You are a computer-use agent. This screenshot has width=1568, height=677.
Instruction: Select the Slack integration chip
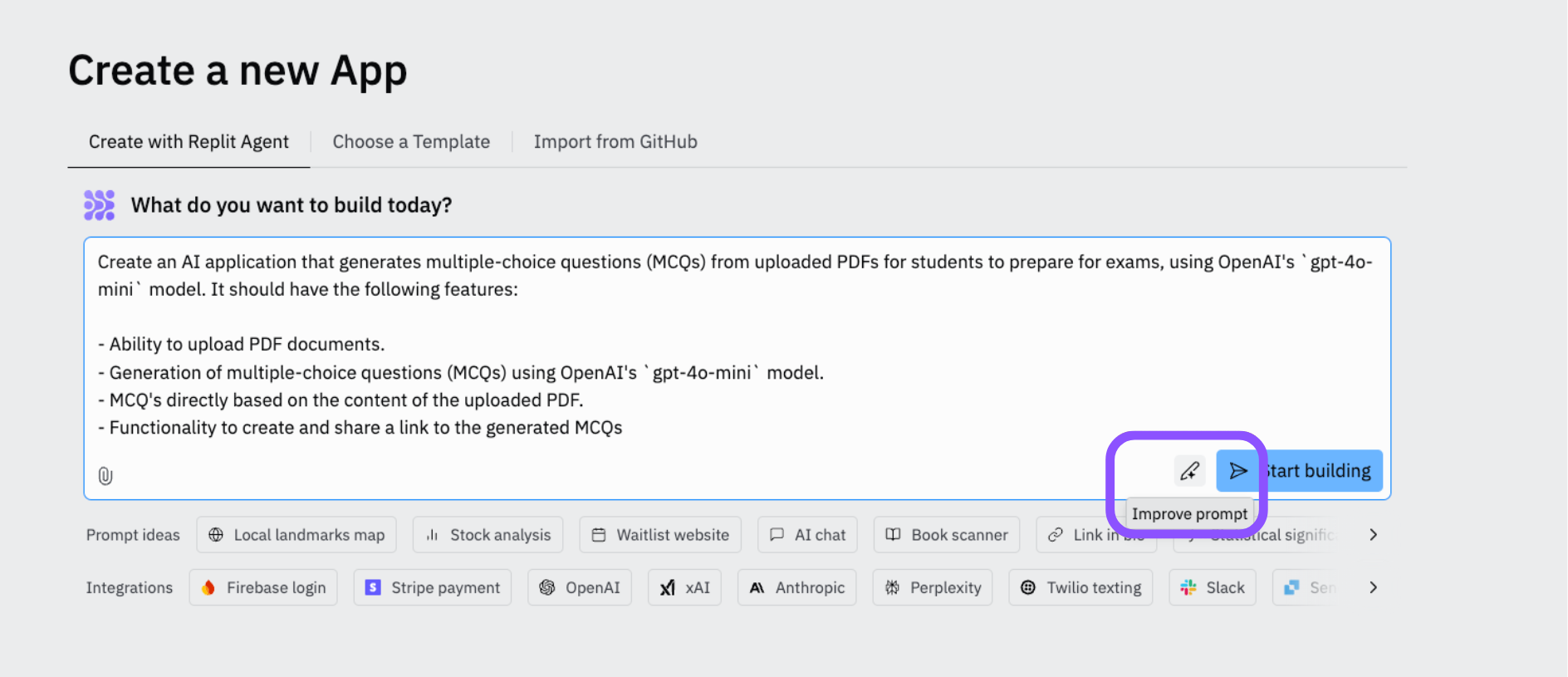1213,587
